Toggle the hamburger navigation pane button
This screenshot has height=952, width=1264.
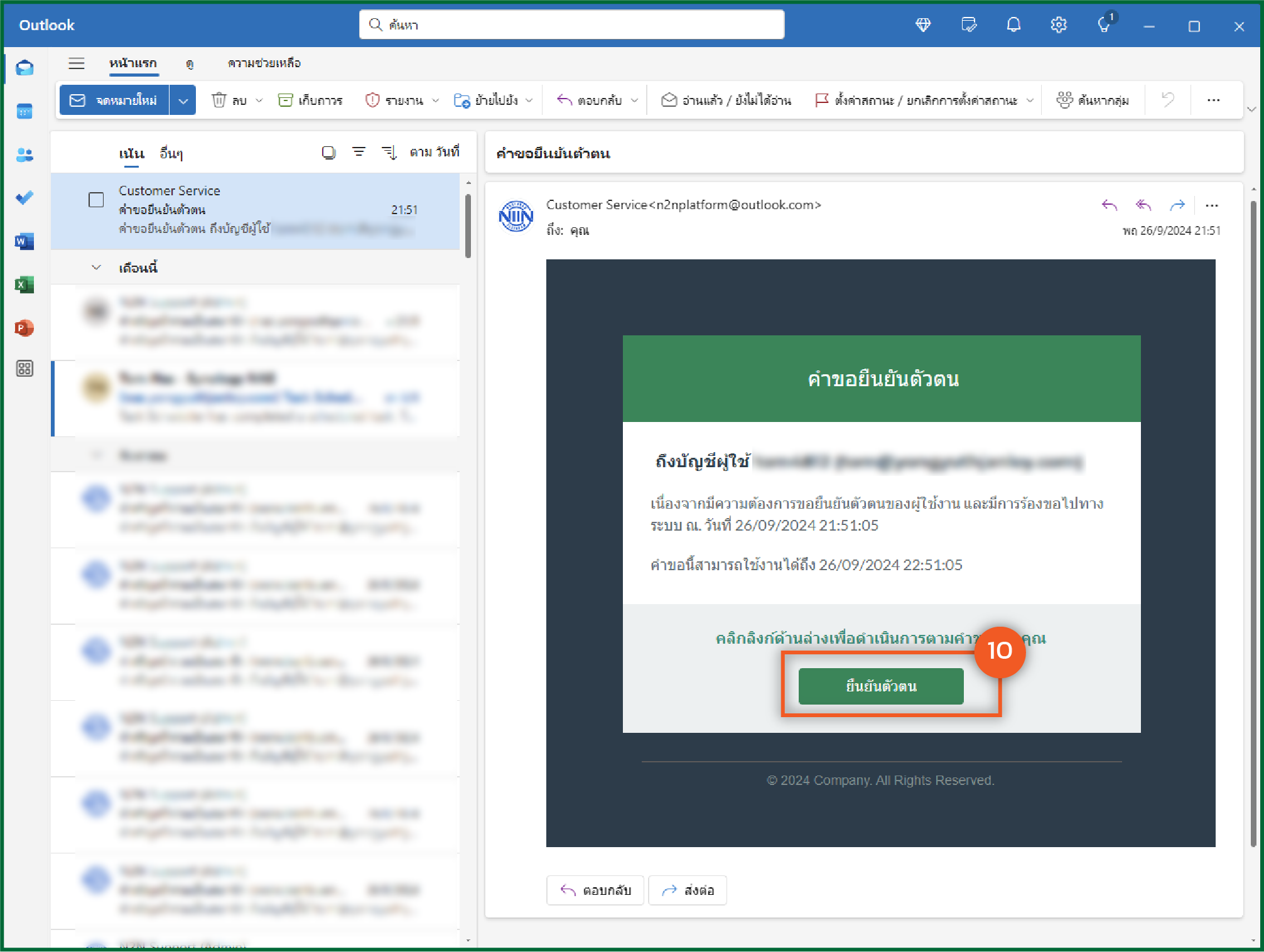point(77,63)
